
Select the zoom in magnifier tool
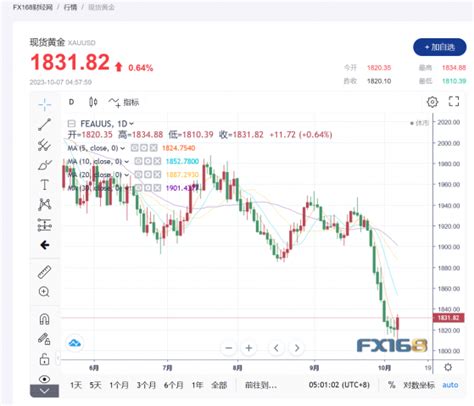pyautogui.click(x=45, y=292)
